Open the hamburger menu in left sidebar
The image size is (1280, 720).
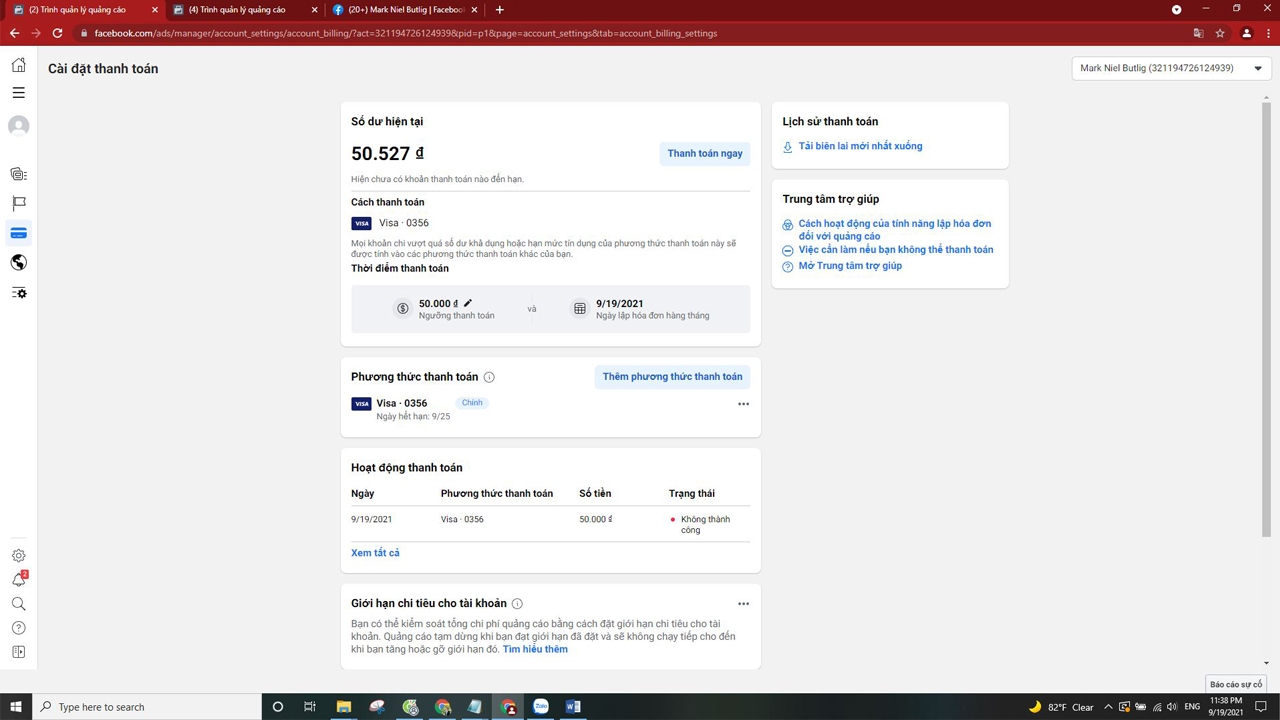tap(18, 93)
